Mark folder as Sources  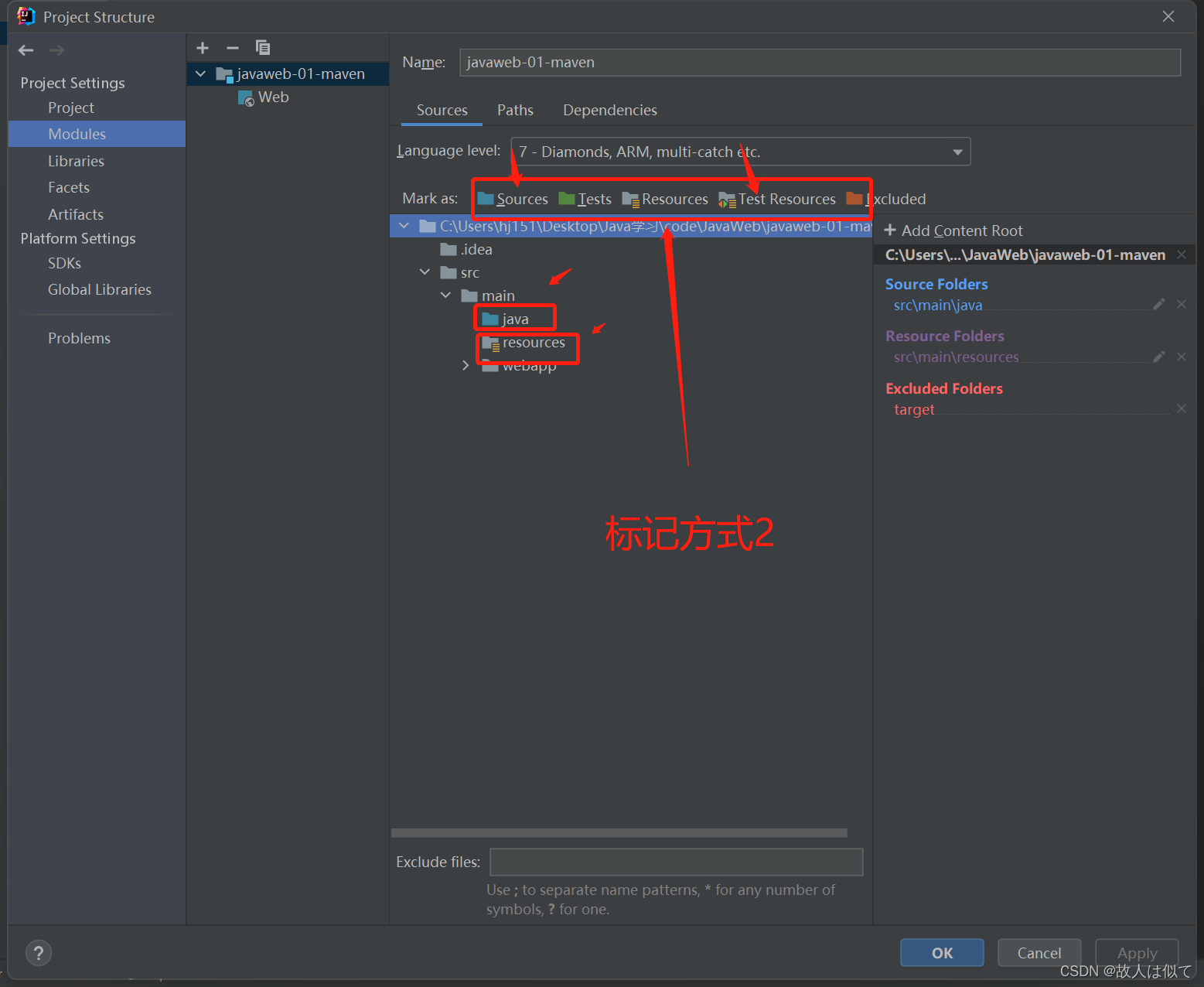point(513,200)
